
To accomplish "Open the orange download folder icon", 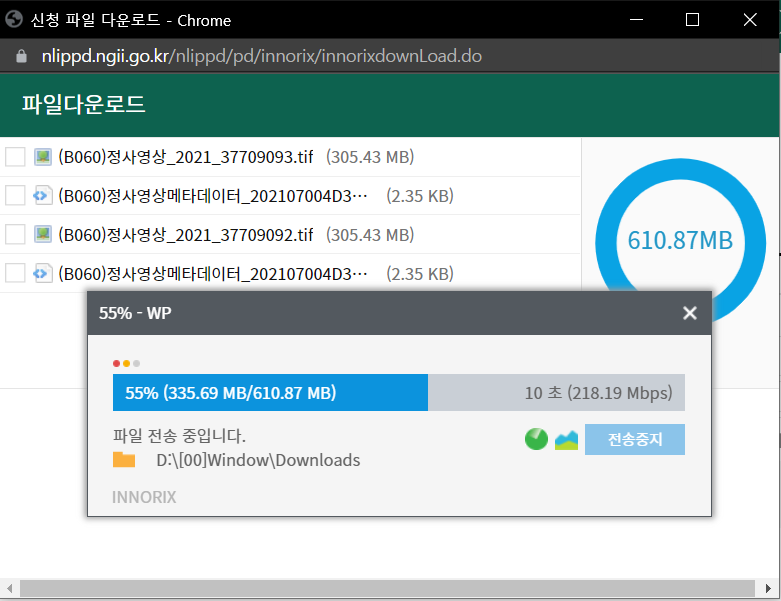I will click(x=124, y=460).
